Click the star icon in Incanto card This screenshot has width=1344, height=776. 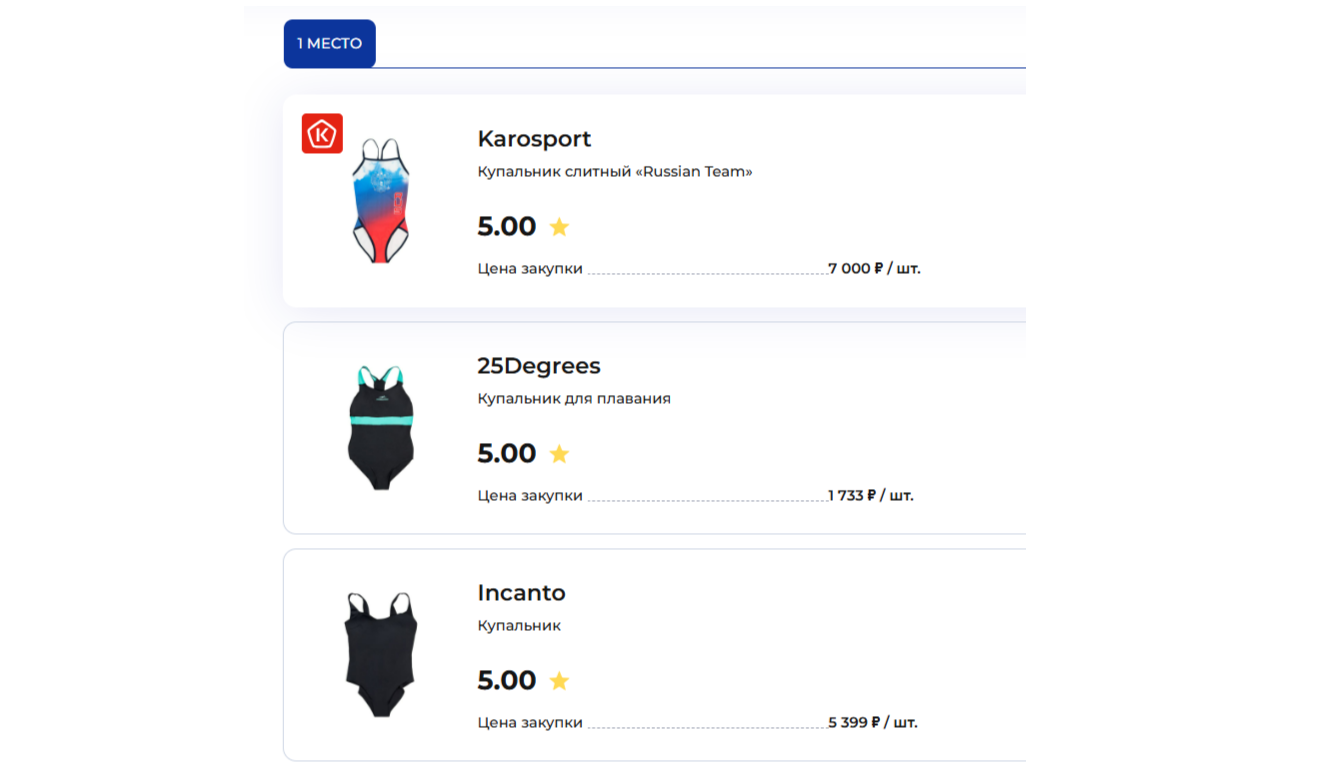coord(559,681)
